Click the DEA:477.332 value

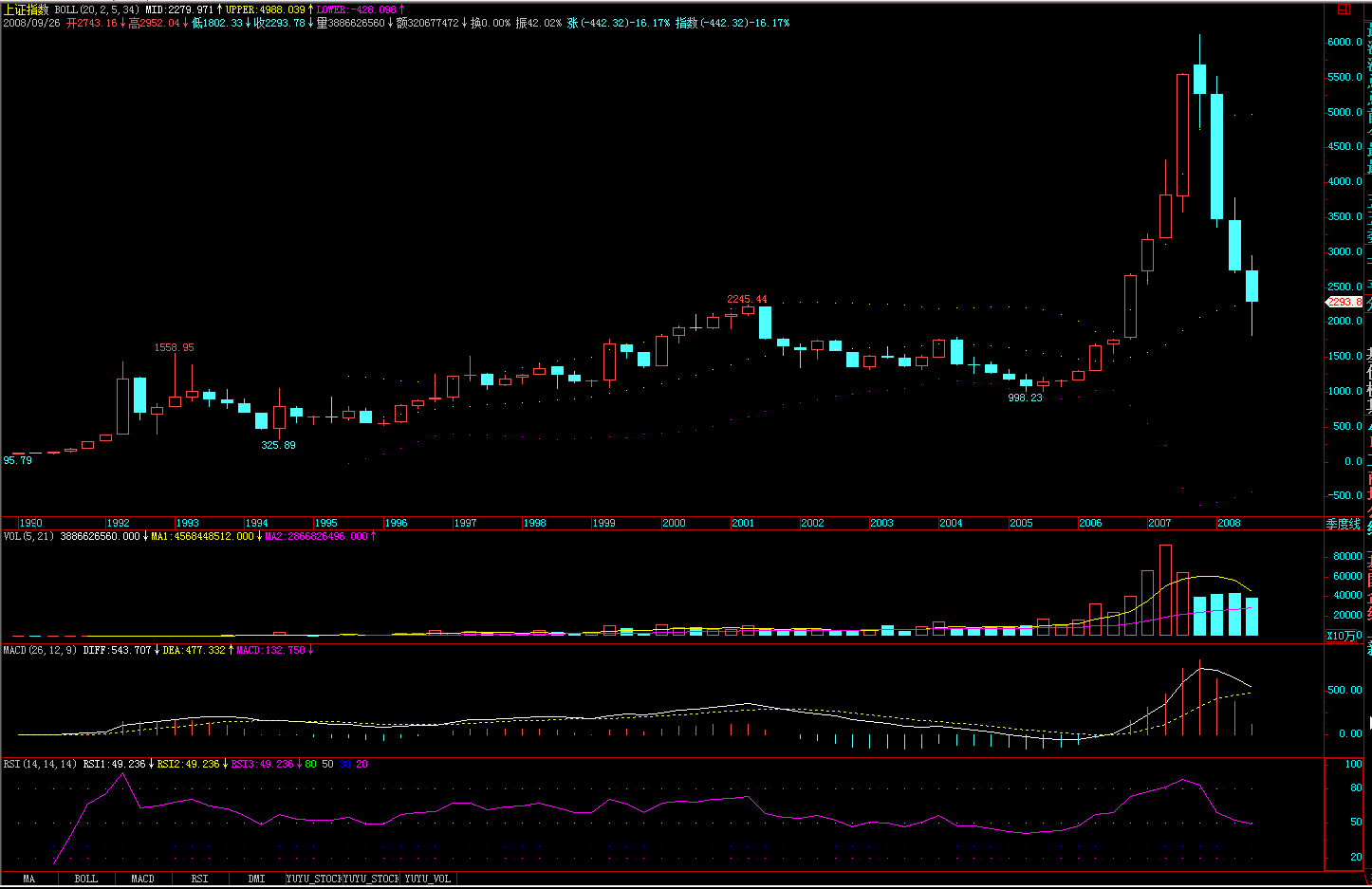click(194, 650)
